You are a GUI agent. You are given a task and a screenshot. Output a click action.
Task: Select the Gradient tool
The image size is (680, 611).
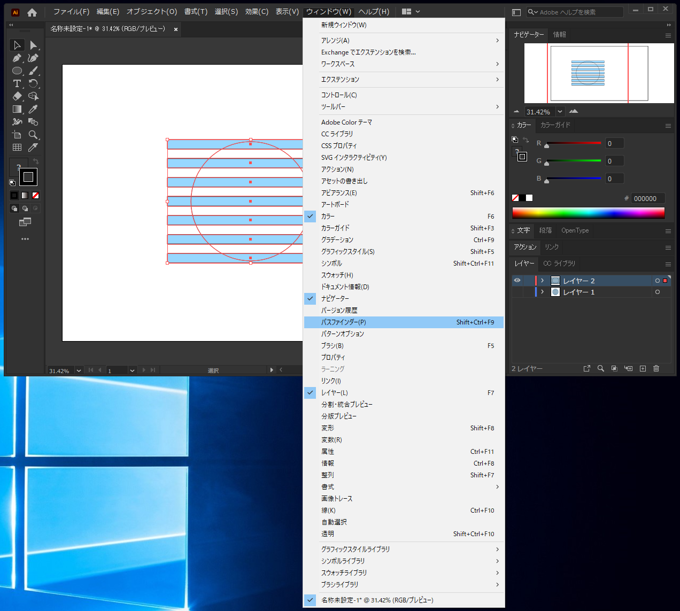click(17, 109)
